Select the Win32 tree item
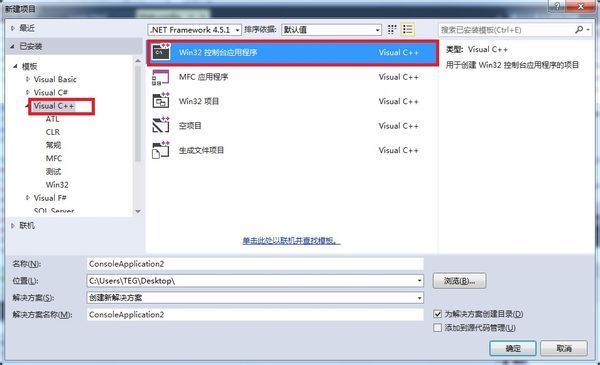 coord(57,184)
